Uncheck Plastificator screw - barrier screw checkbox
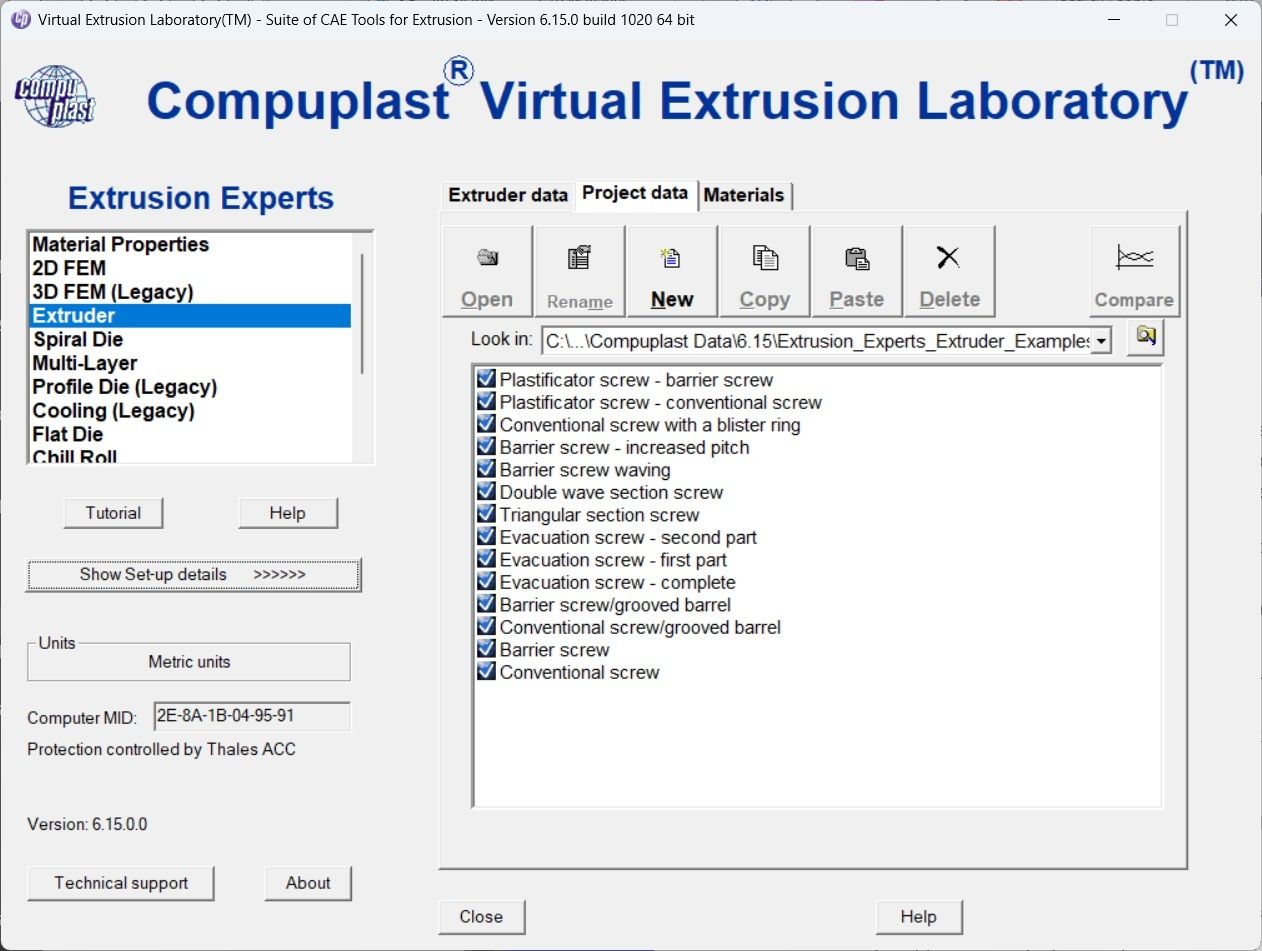This screenshot has height=951, width=1262. [x=486, y=379]
